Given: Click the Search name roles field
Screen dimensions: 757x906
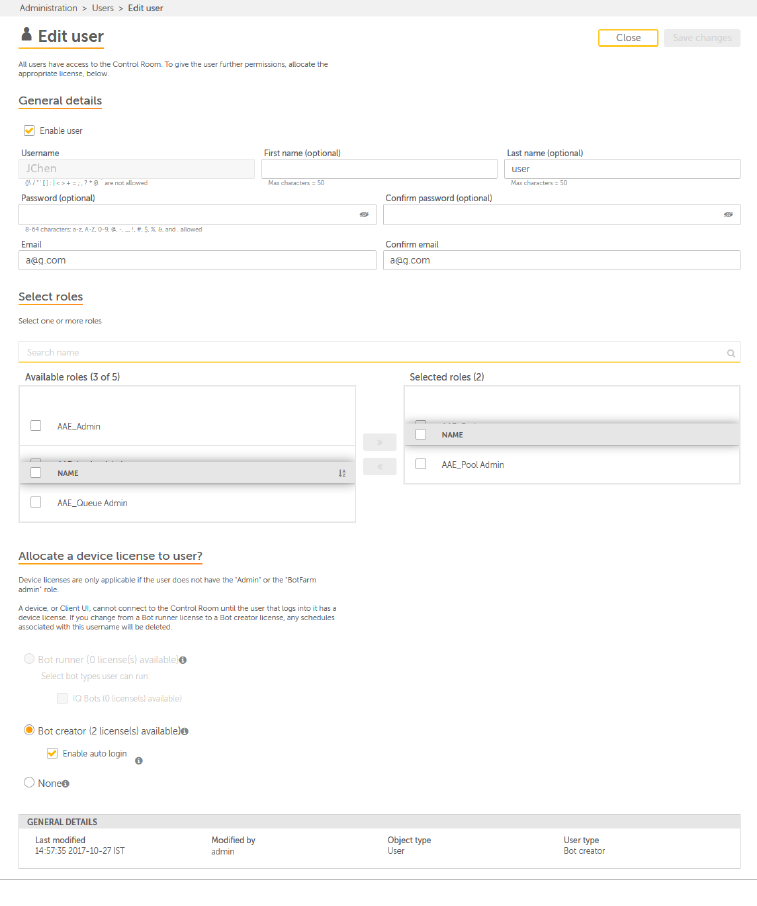Looking at the screenshot, I should (x=370, y=353).
